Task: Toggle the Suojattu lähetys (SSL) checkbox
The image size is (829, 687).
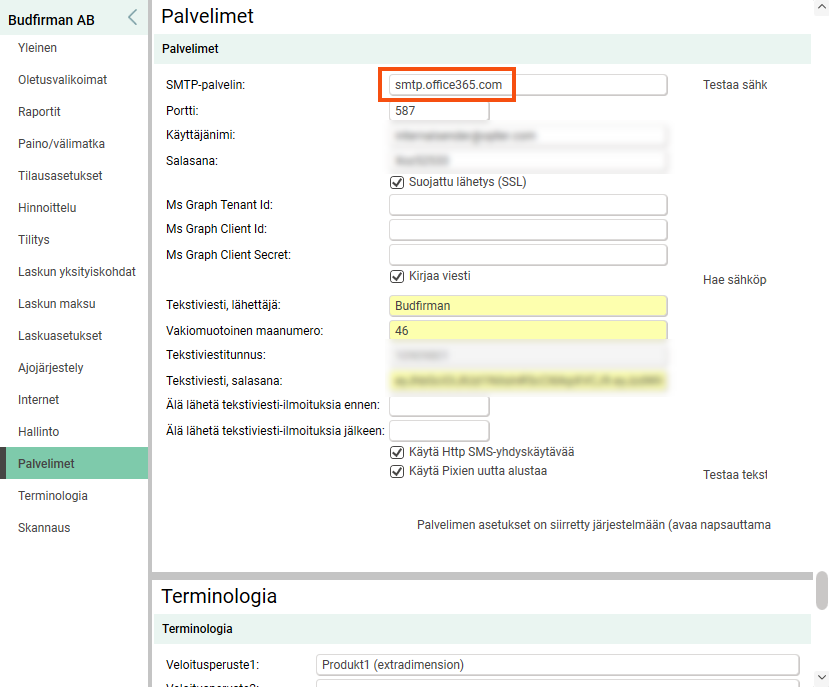Action: (x=397, y=183)
